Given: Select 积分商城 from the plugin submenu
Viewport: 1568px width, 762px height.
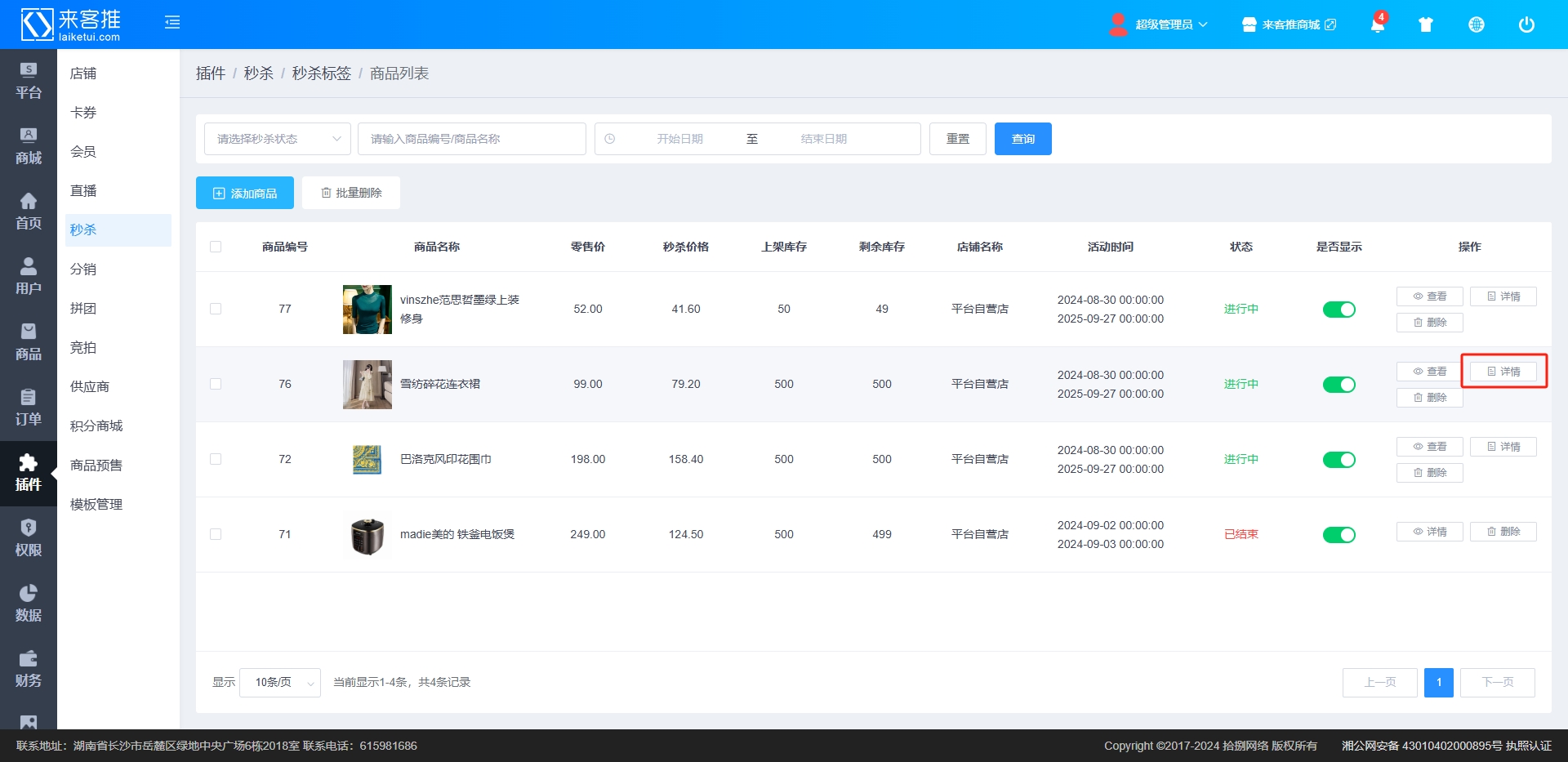Looking at the screenshot, I should (x=96, y=426).
